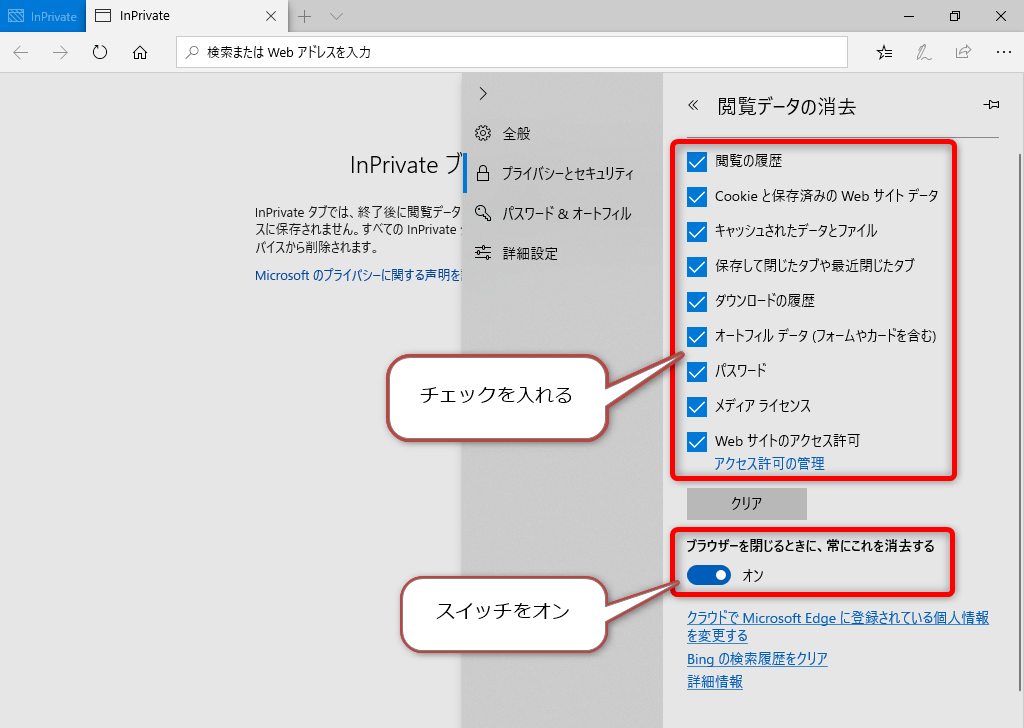This screenshot has width=1024, height=728.
Task: Open アクセス許可の管理 link
Action: point(769,464)
